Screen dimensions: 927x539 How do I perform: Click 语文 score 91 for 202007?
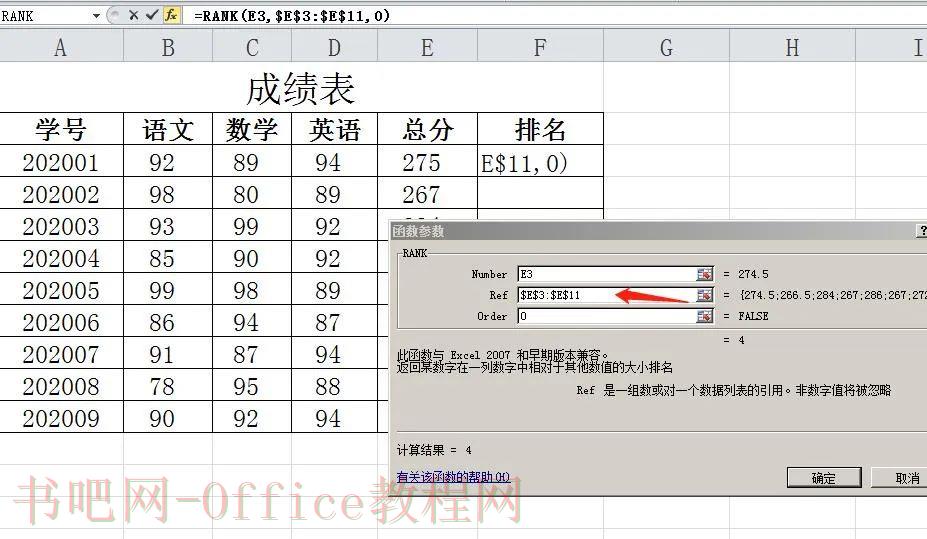[168, 353]
